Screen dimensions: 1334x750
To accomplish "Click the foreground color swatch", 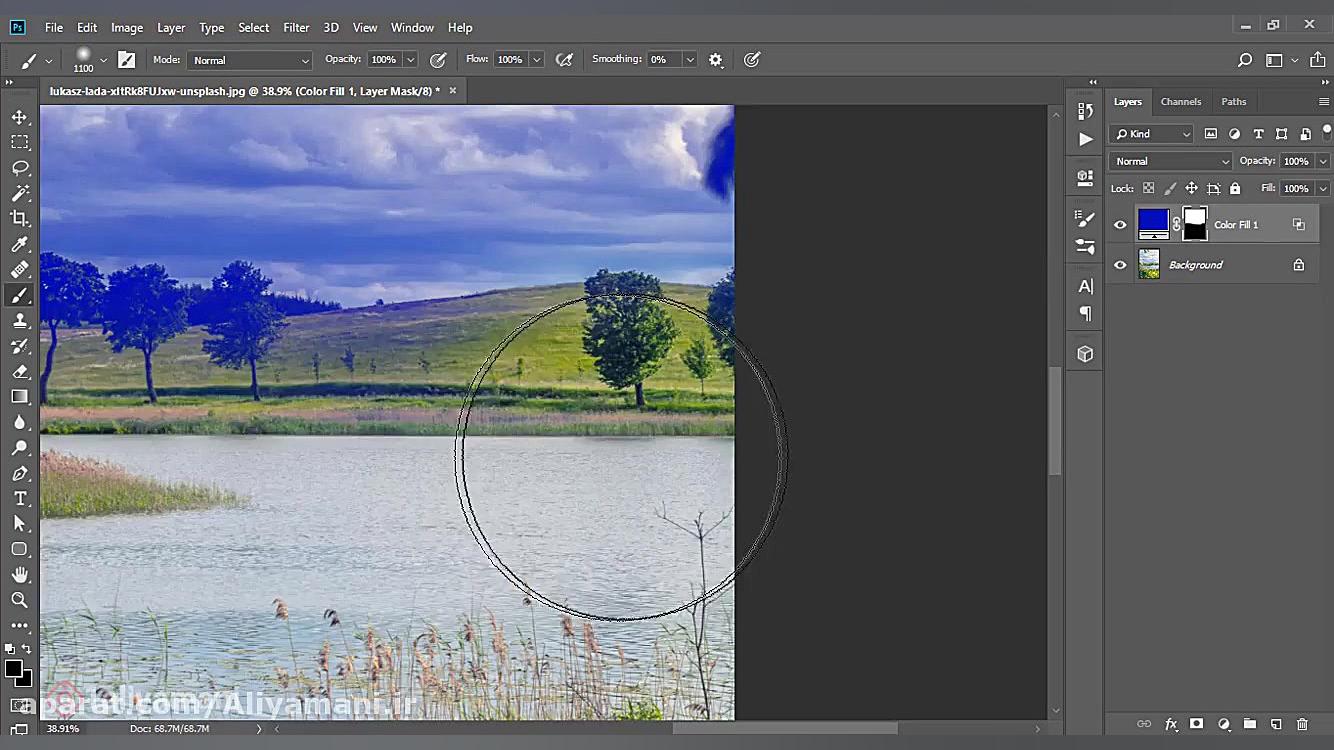I will tap(13, 668).
